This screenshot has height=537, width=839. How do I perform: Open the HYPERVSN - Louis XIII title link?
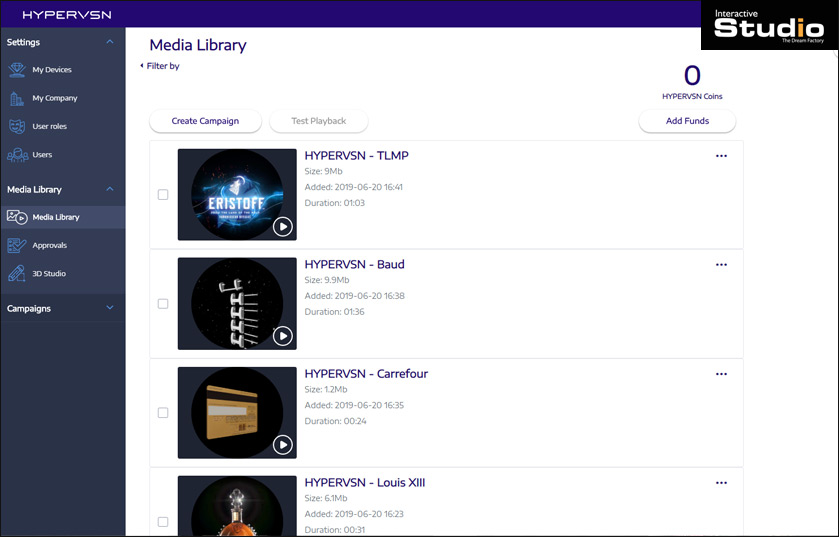pos(365,482)
